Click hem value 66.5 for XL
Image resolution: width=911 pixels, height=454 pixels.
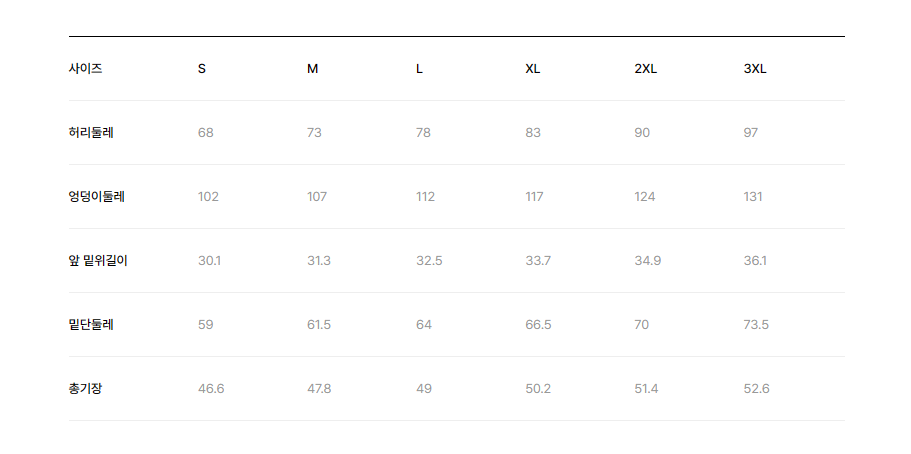point(538,324)
